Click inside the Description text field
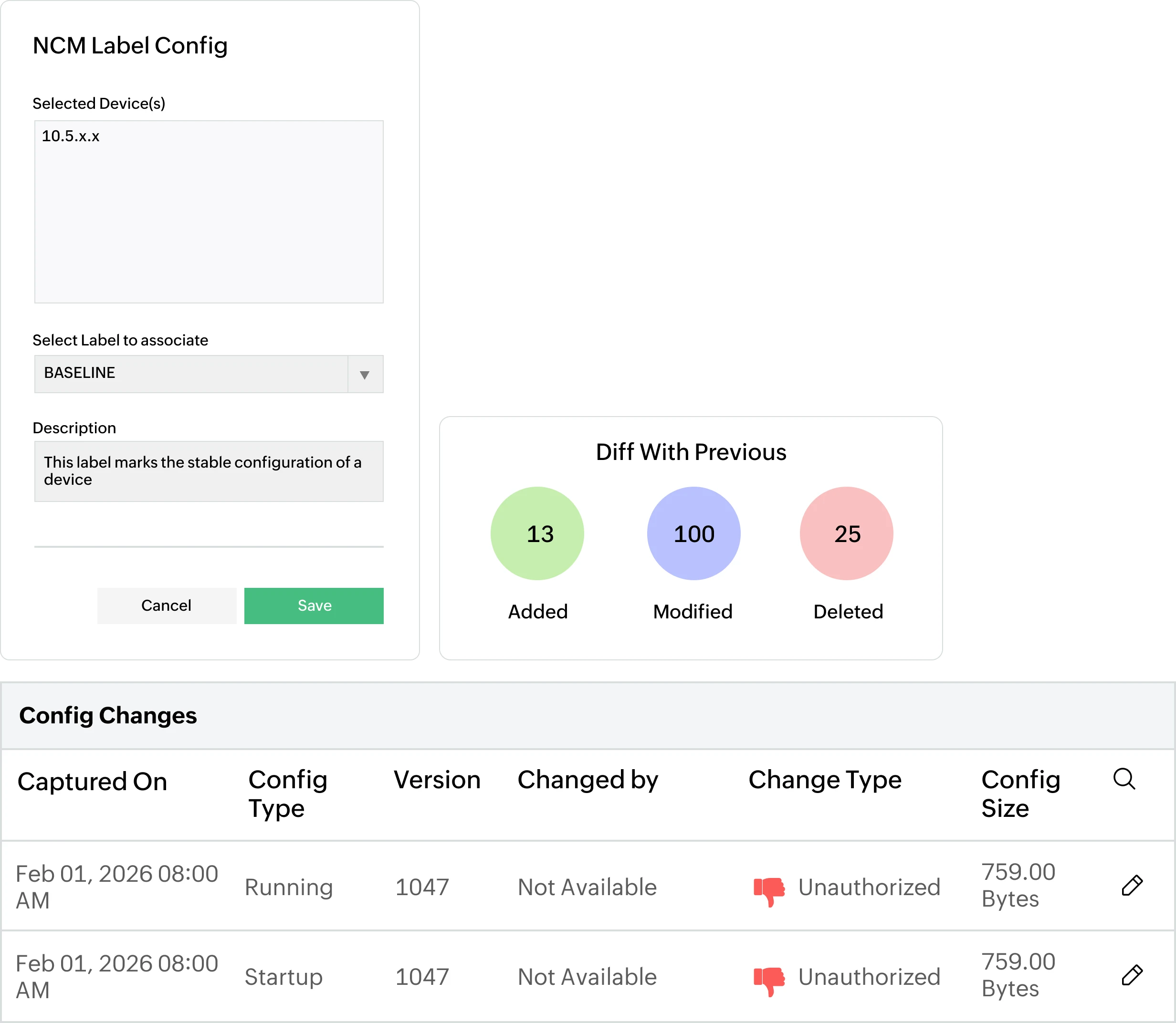Screen dimensions: 1176x1023 pos(209,471)
